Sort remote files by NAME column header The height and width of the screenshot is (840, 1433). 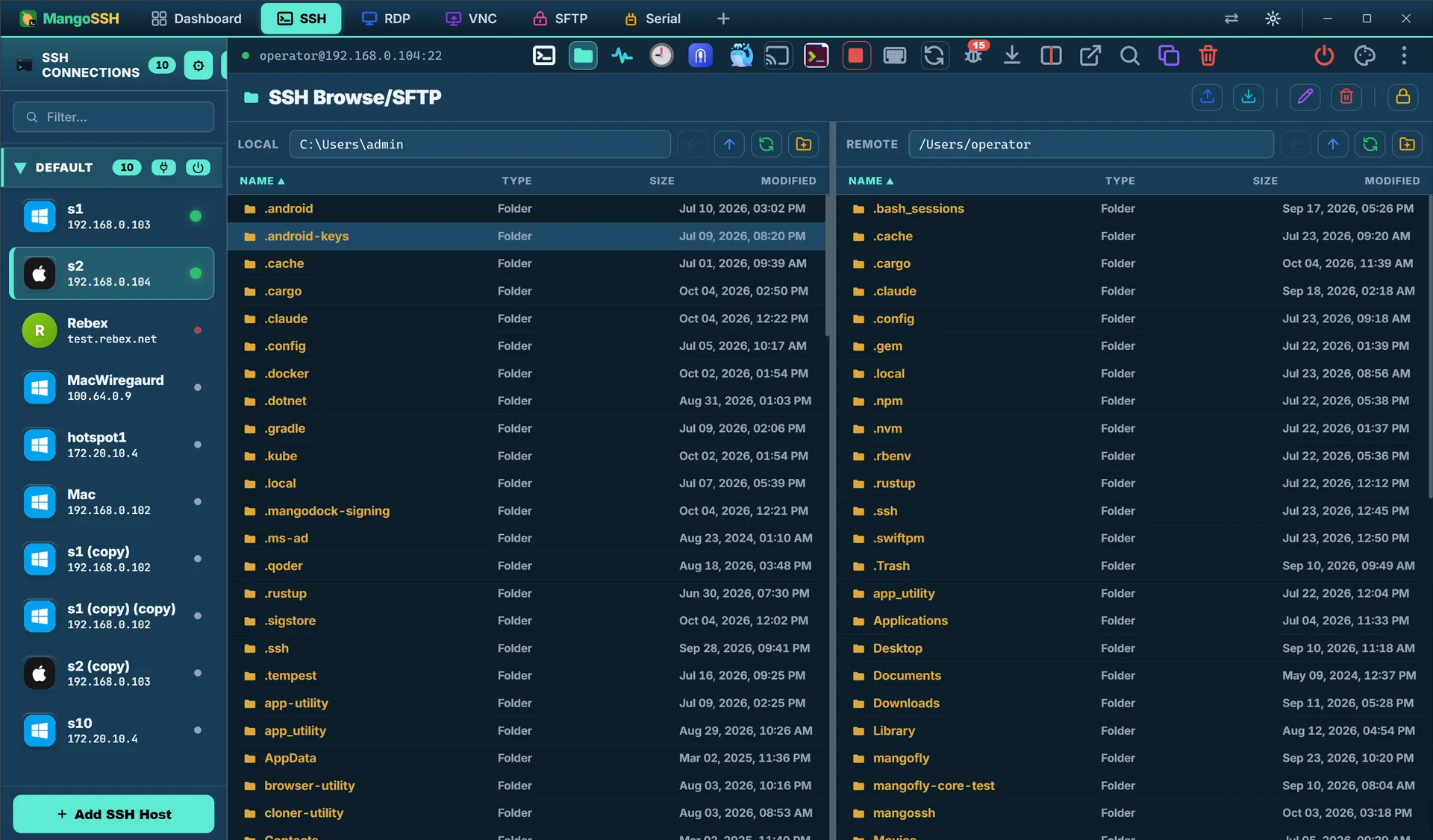871,181
